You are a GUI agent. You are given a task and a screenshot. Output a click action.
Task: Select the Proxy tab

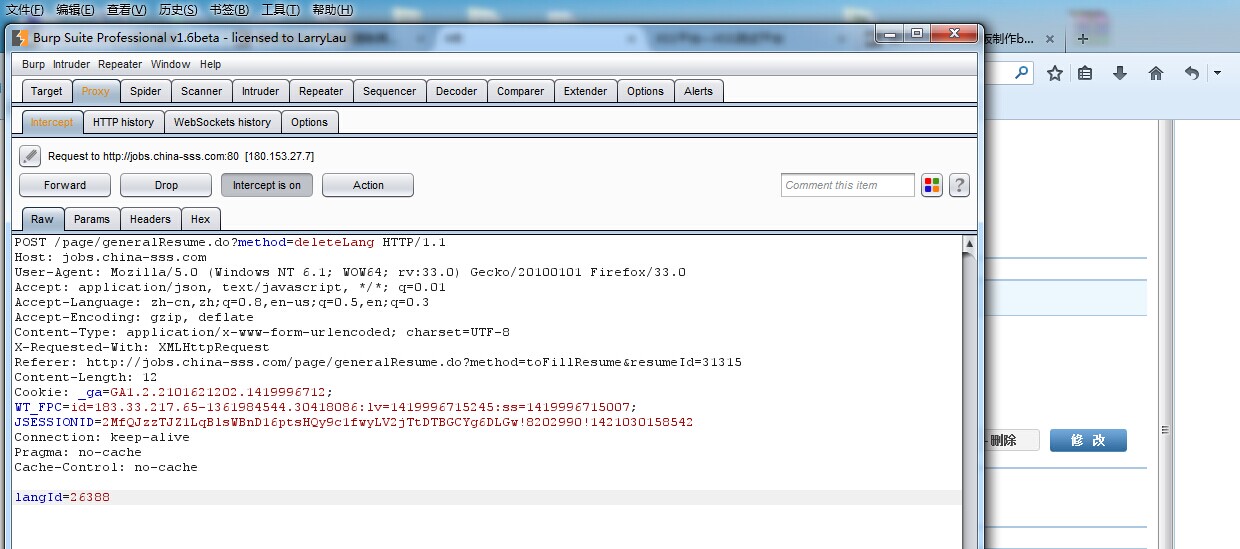[96, 91]
